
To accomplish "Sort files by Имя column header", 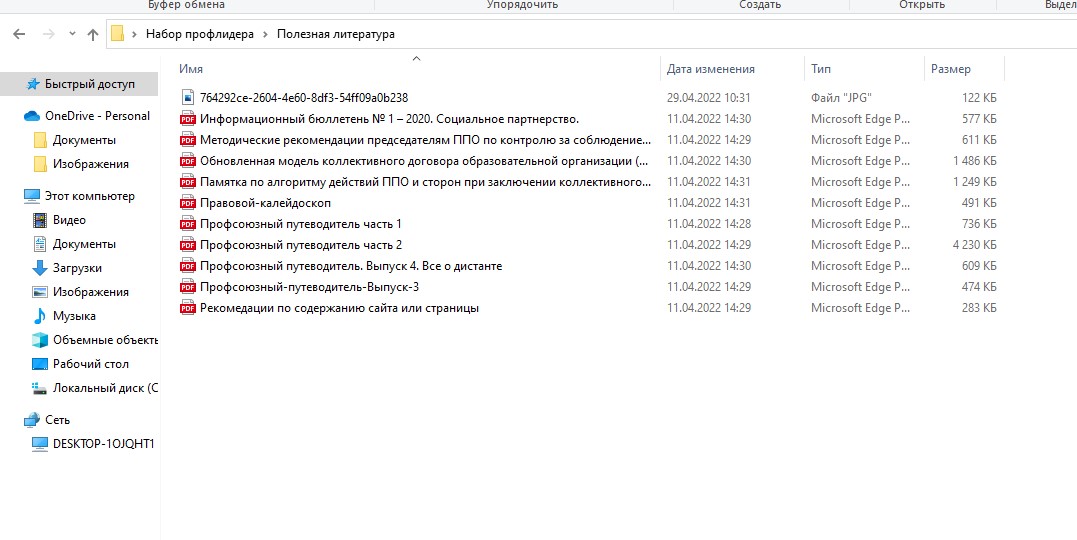I will pyautogui.click(x=192, y=69).
